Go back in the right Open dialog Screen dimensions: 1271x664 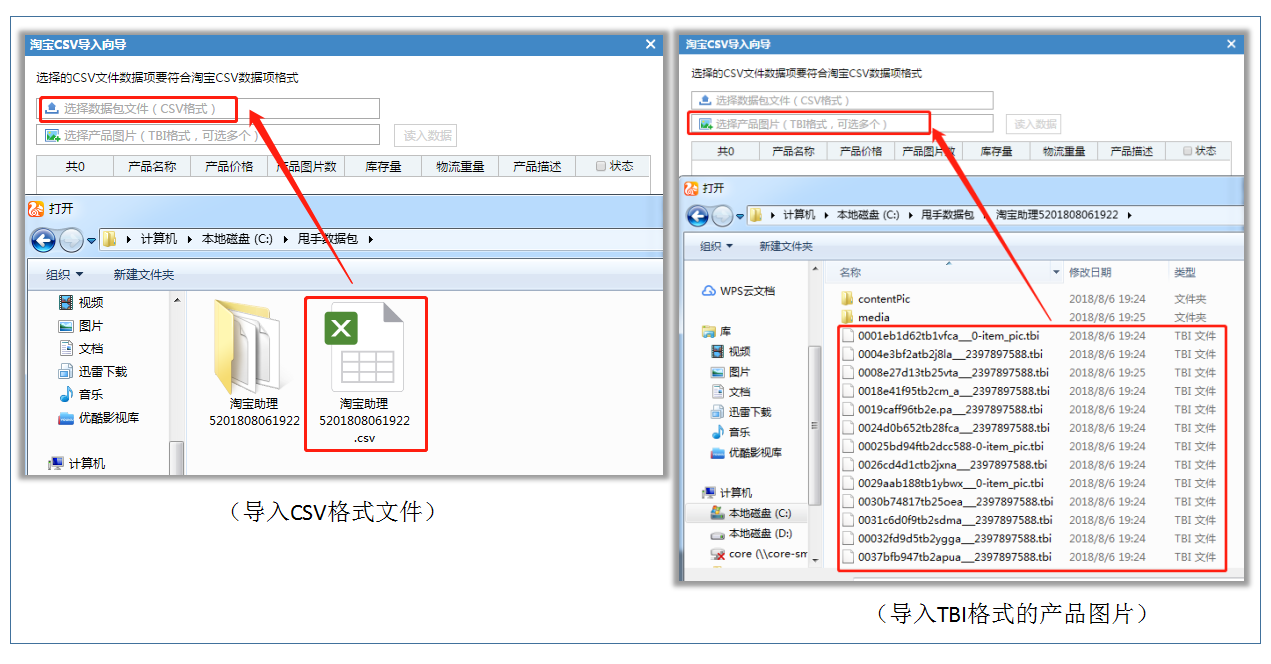(697, 215)
